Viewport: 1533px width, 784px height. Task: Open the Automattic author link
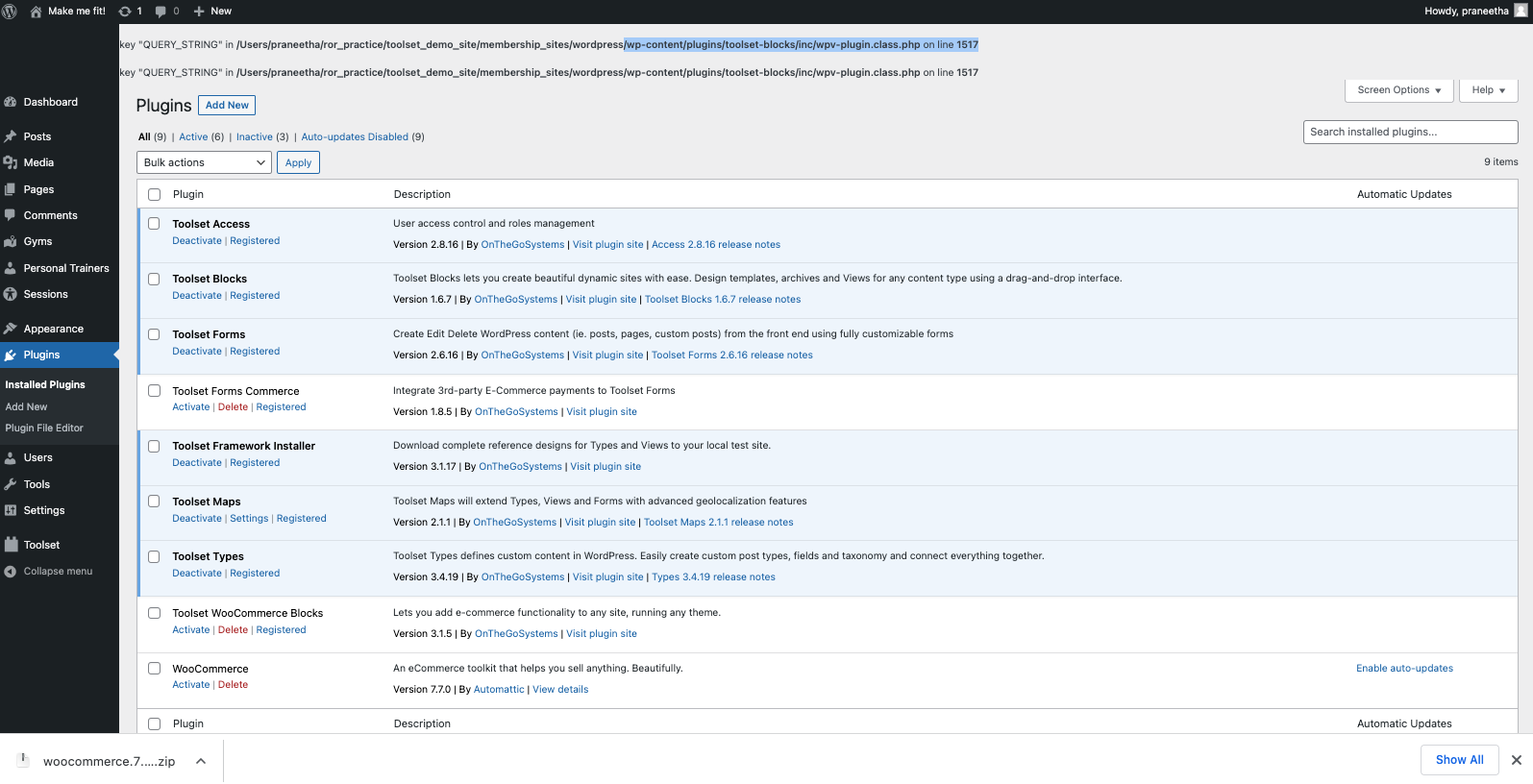pyautogui.click(x=499, y=690)
